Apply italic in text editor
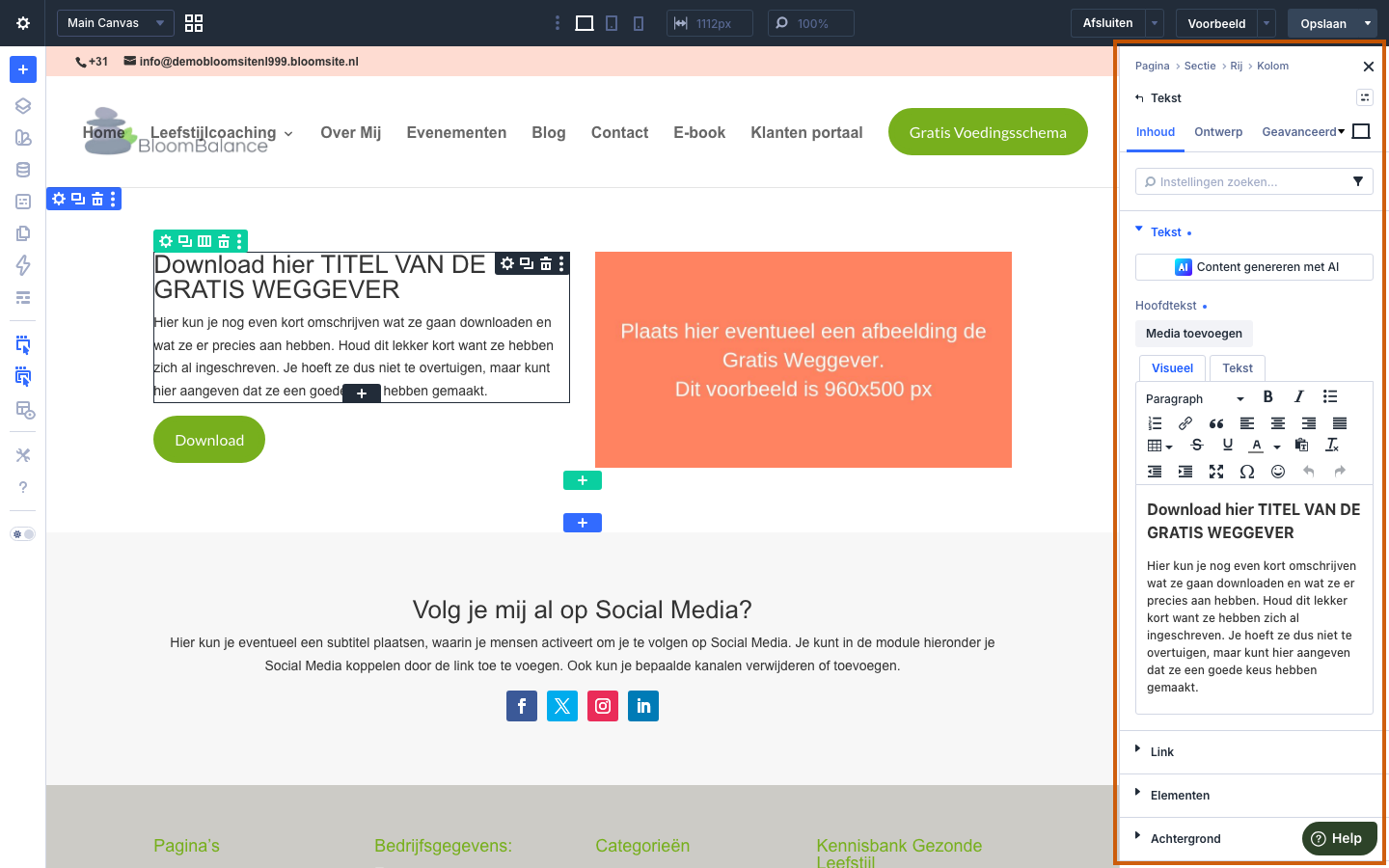This screenshot has height=868, width=1389. point(1299,396)
